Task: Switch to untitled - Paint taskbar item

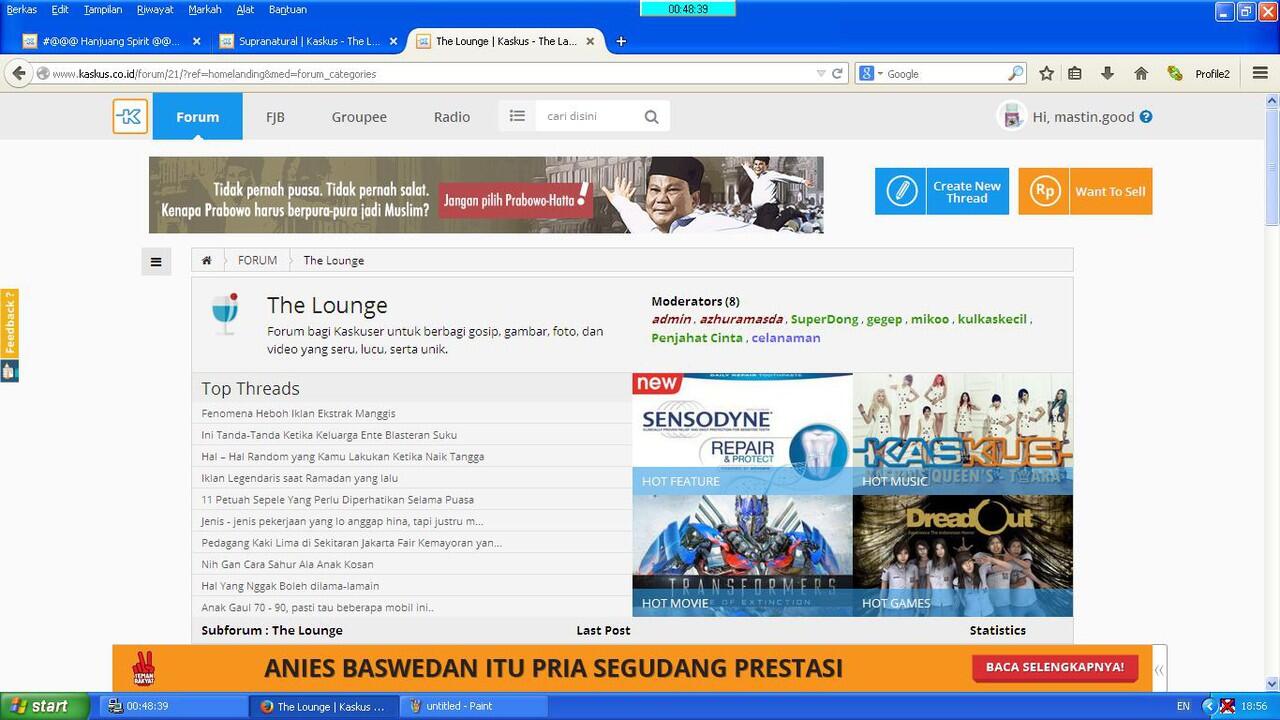Action: (475, 706)
